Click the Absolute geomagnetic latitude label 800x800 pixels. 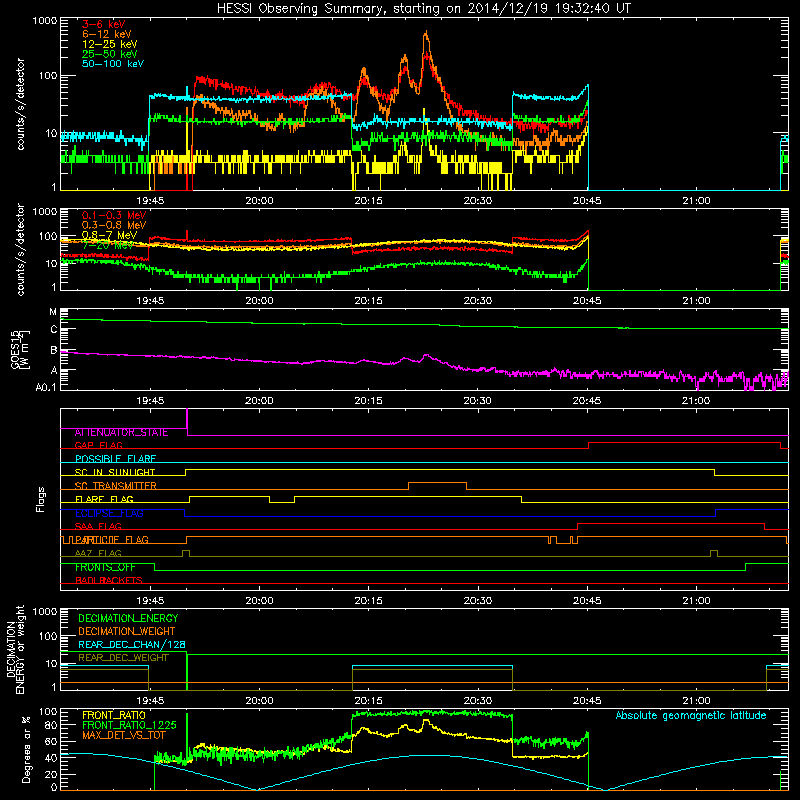click(x=691, y=715)
